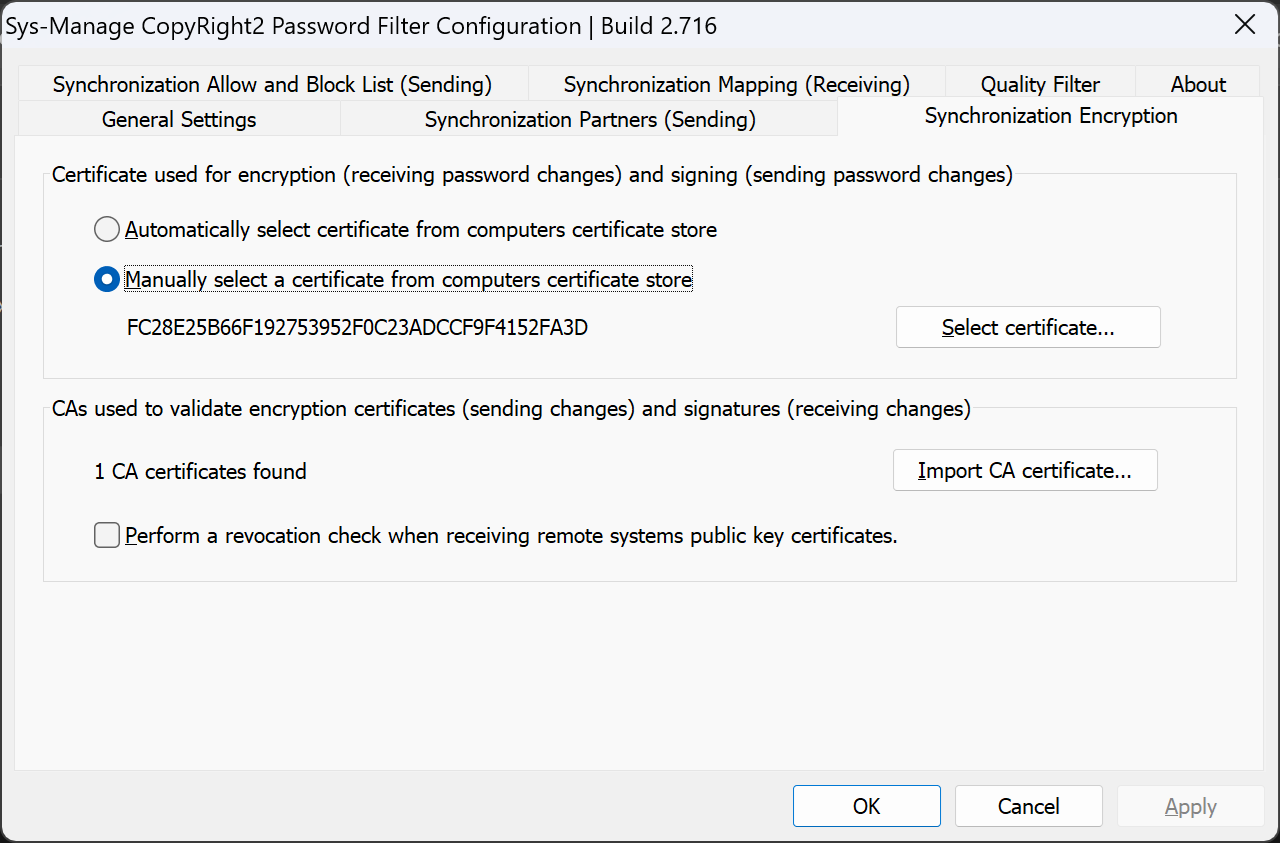
Task: Click the Apply button
Action: (x=1190, y=806)
